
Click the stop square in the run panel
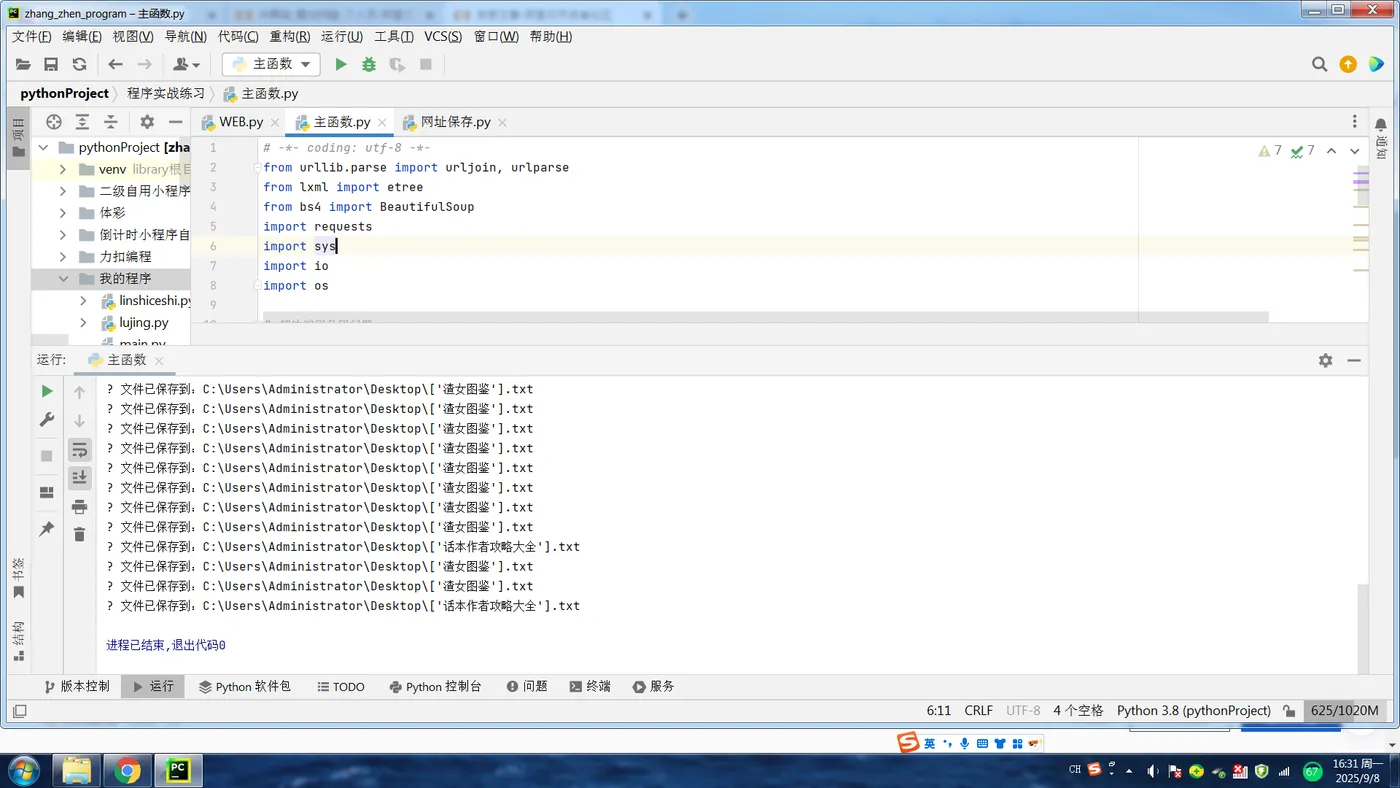click(47, 456)
